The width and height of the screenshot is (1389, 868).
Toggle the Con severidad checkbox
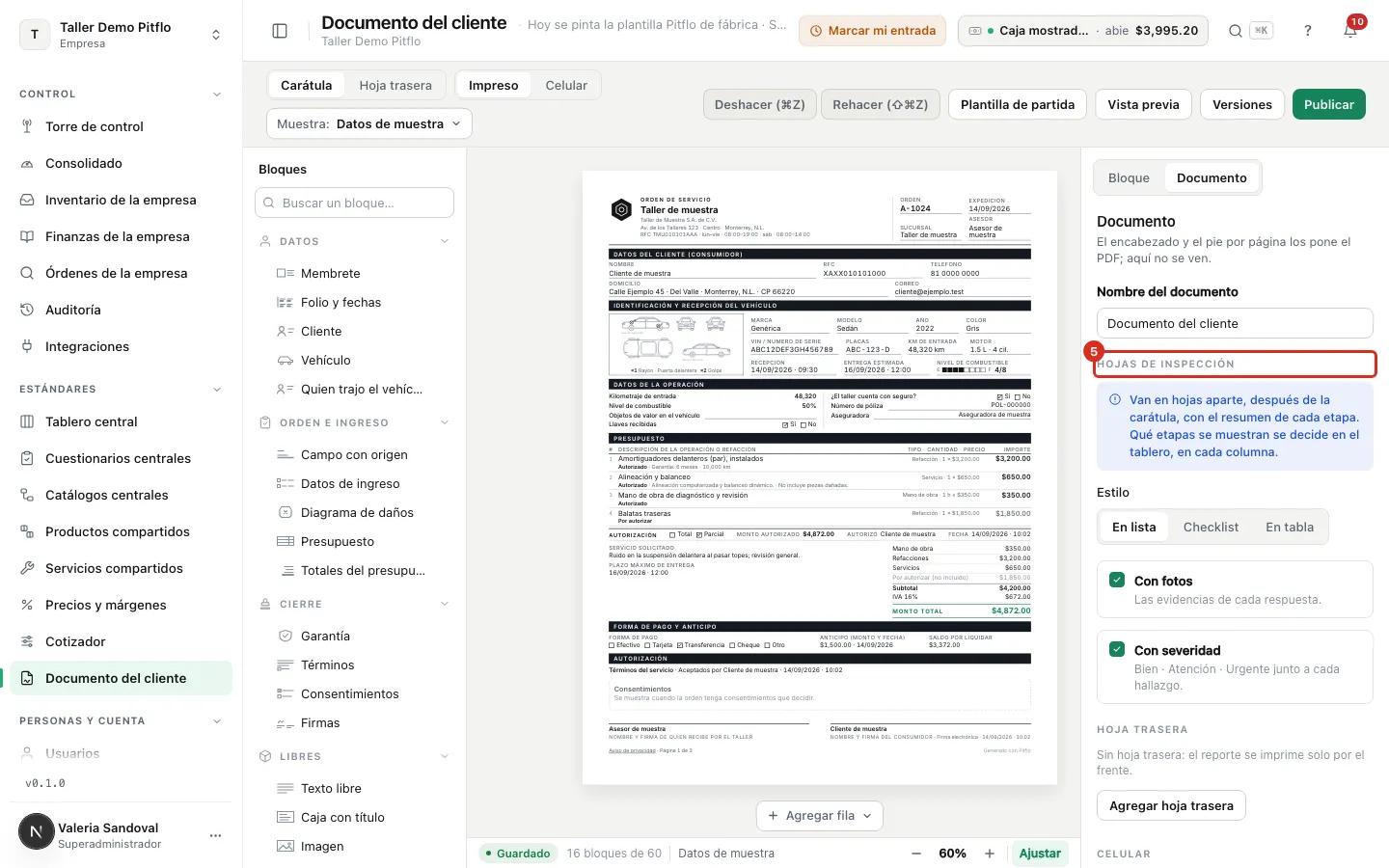click(1117, 649)
